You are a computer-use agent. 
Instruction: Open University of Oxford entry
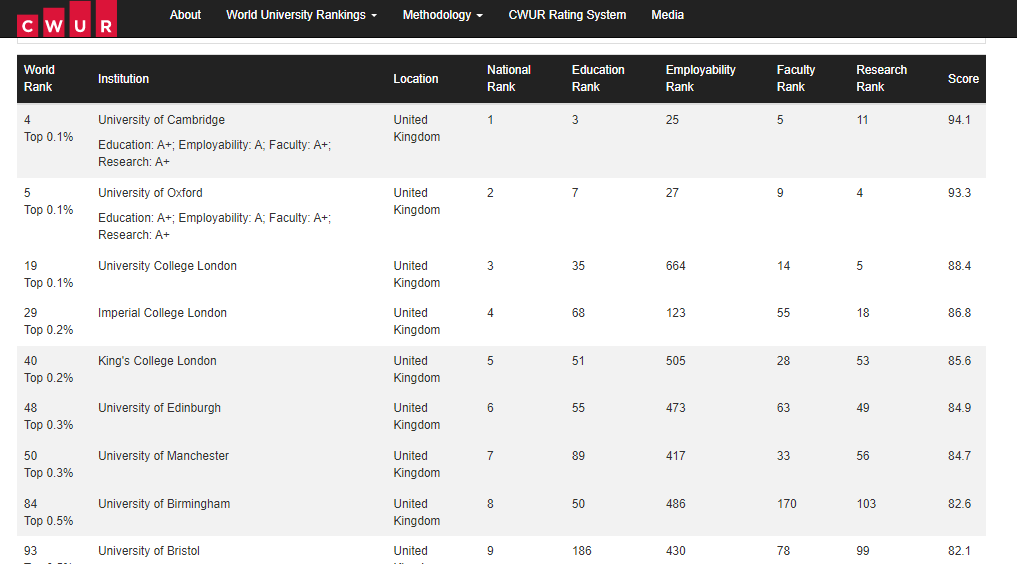point(150,193)
